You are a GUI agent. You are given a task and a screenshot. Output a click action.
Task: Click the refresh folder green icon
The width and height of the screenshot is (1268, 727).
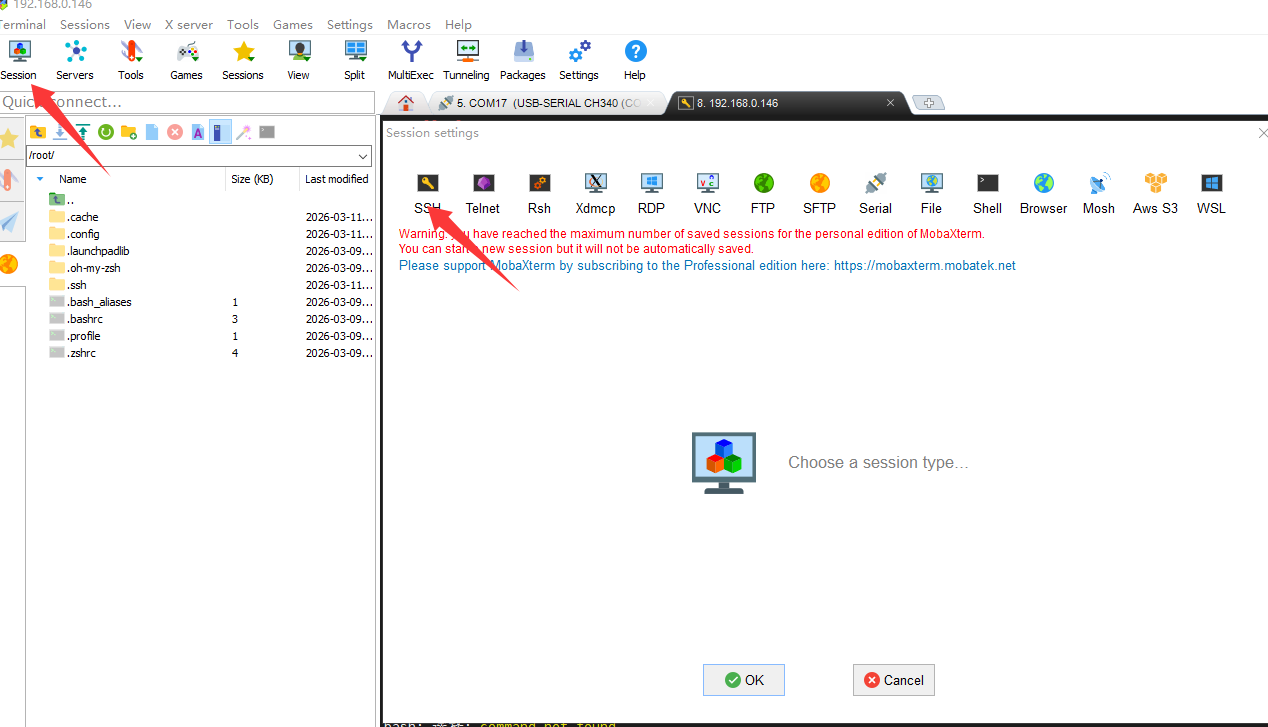[105, 132]
